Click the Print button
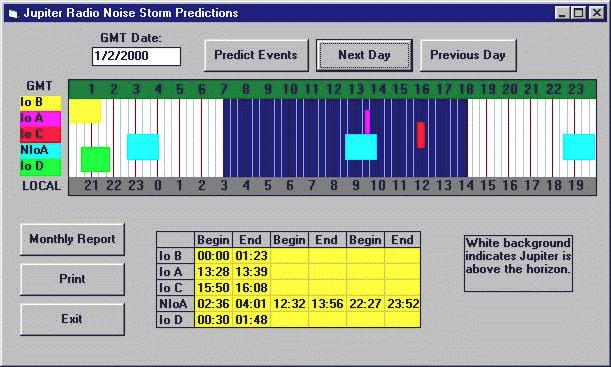Viewport: 611px width, 367px height. [x=72, y=279]
